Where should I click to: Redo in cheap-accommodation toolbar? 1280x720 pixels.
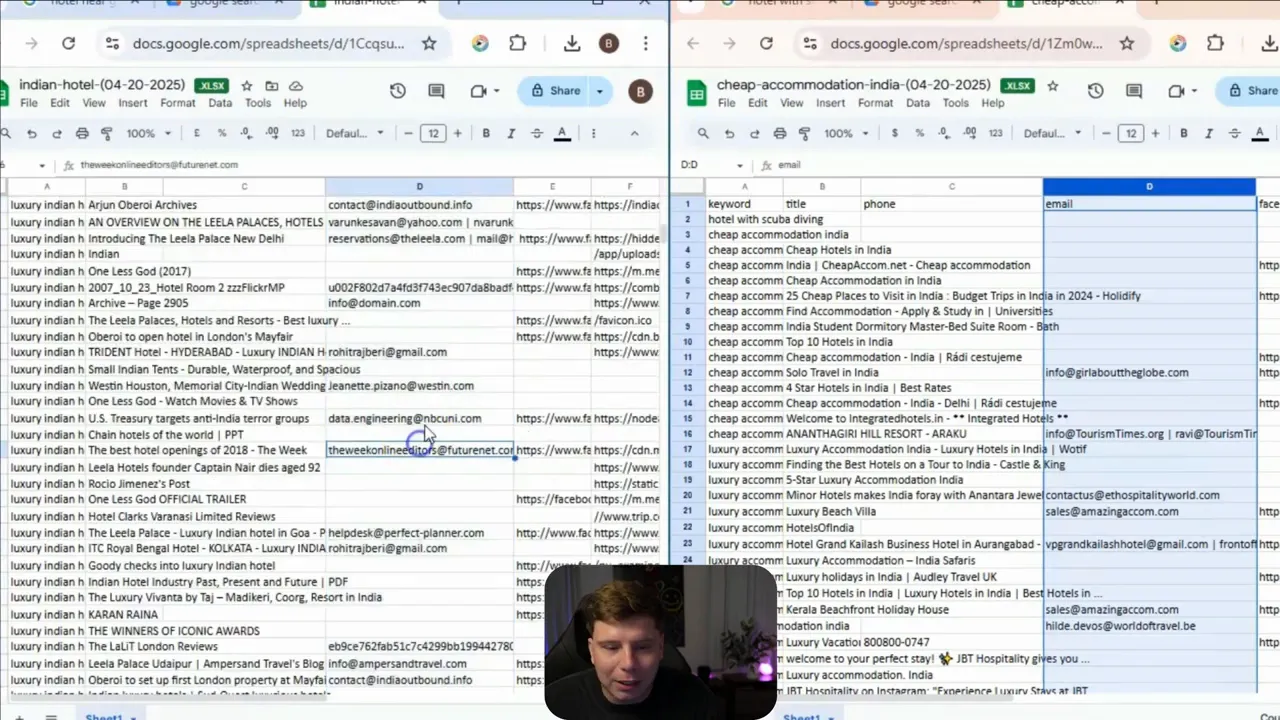click(x=754, y=133)
